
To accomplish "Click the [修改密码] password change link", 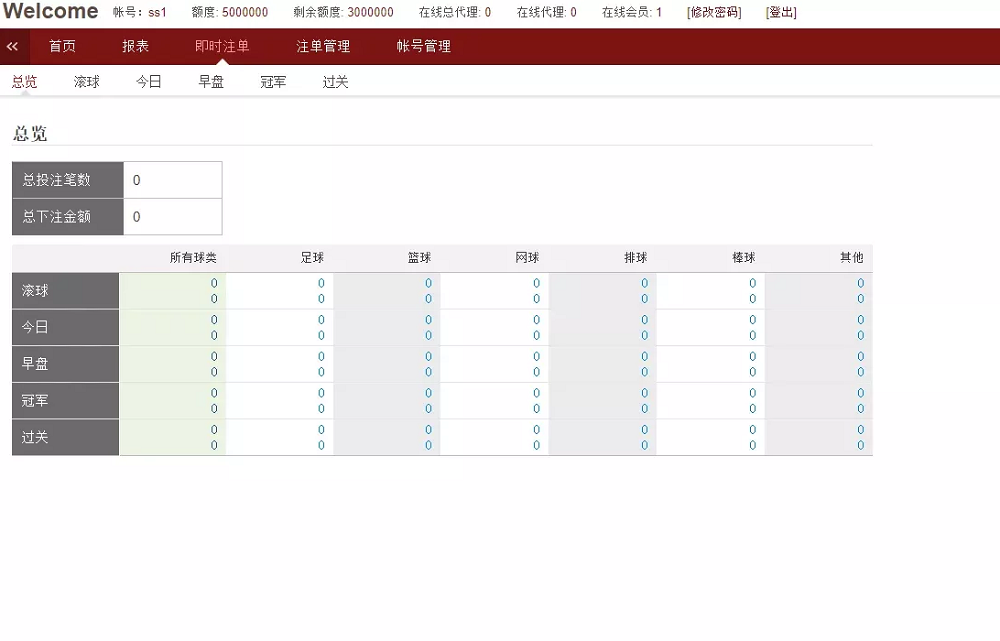I will click(x=712, y=12).
